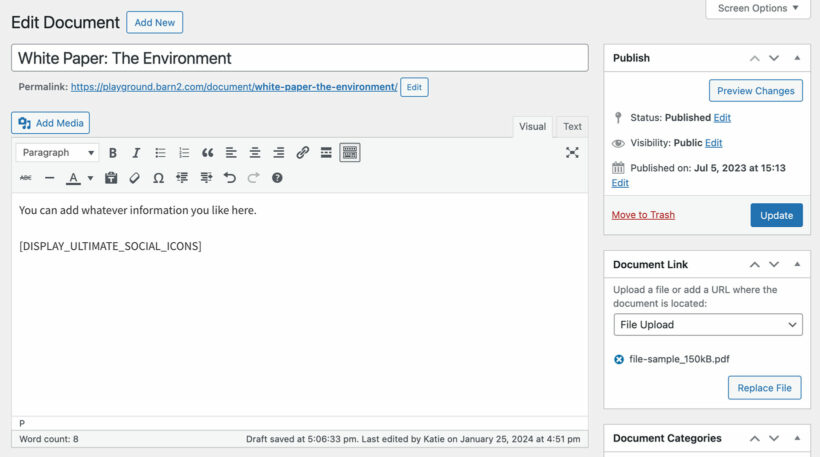The width and height of the screenshot is (820, 457).
Task: Open keyboard shortcuts help
Action: 277,178
